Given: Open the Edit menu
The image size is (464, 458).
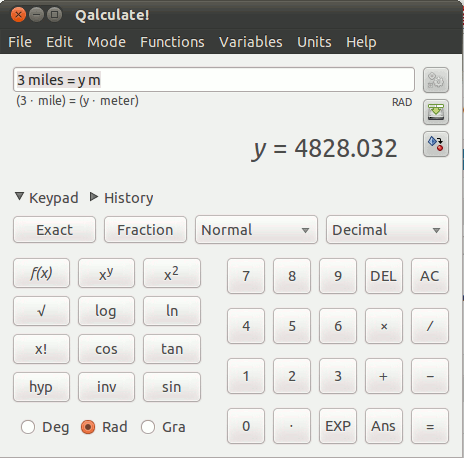Looking at the screenshot, I should click(59, 42).
